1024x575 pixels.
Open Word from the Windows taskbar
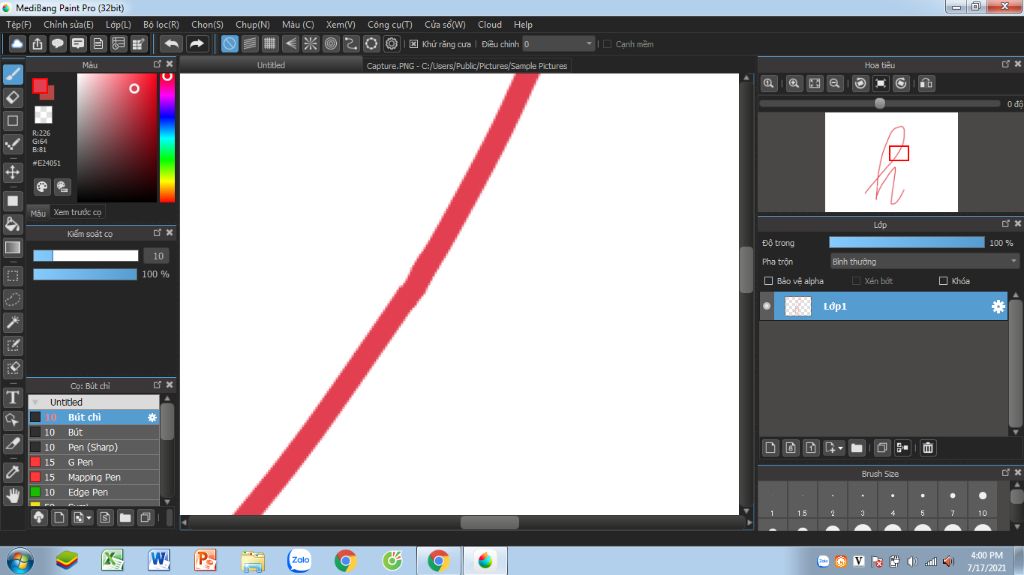(x=159, y=560)
